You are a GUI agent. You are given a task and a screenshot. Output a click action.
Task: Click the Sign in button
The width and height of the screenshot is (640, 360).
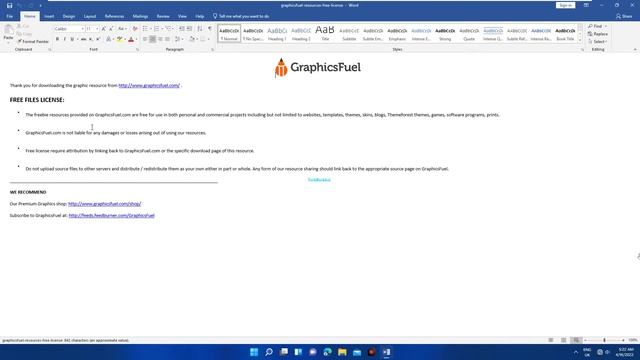pyautogui.click(x=565, y=5)
